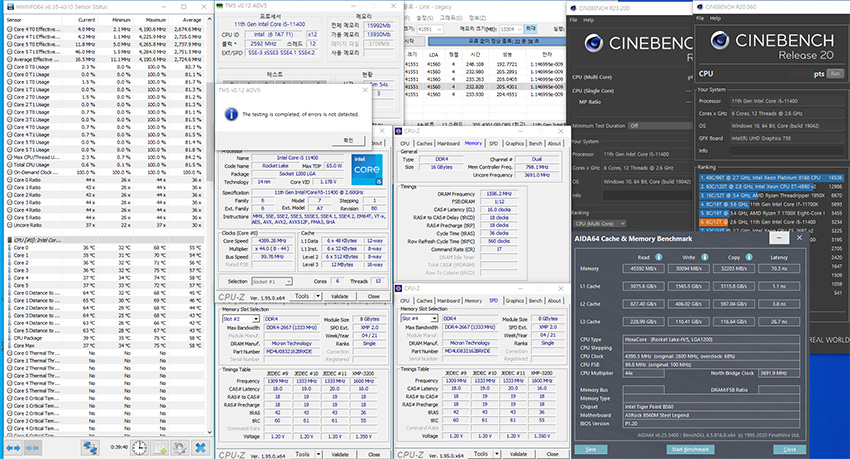This screenshot has width=850, height=459.
Task: Click LinX blue completion progress bar
Action: click(496, 41)
